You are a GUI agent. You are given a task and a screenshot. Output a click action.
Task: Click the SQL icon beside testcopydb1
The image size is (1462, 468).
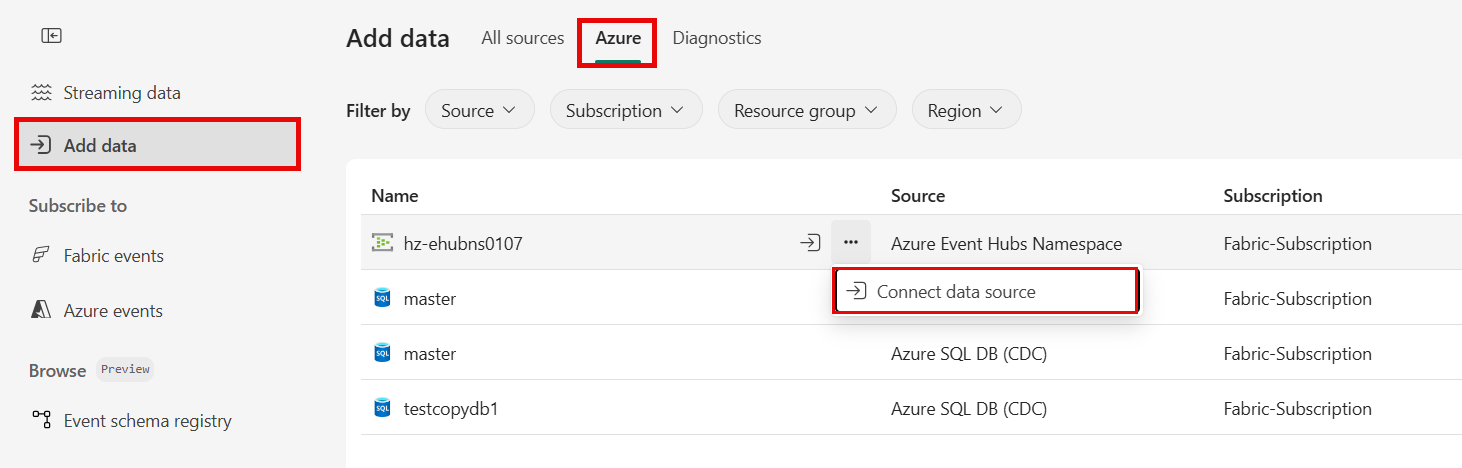382,408
